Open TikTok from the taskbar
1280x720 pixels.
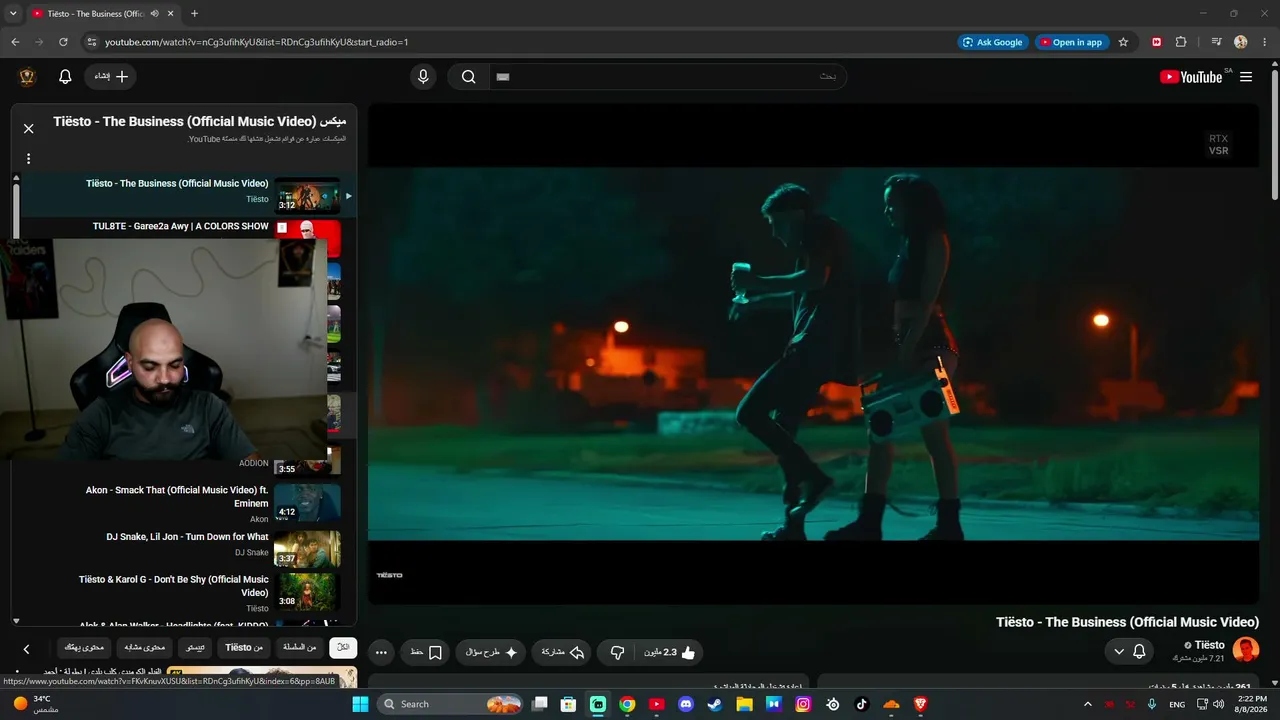click(862, 704)
